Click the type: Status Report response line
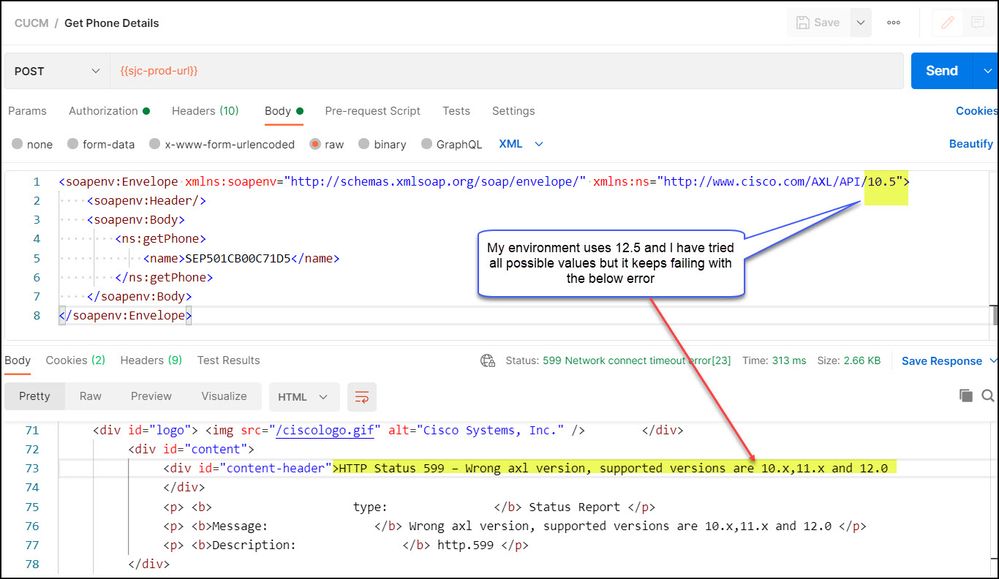 pyautogui.click(x=409, y=507)
